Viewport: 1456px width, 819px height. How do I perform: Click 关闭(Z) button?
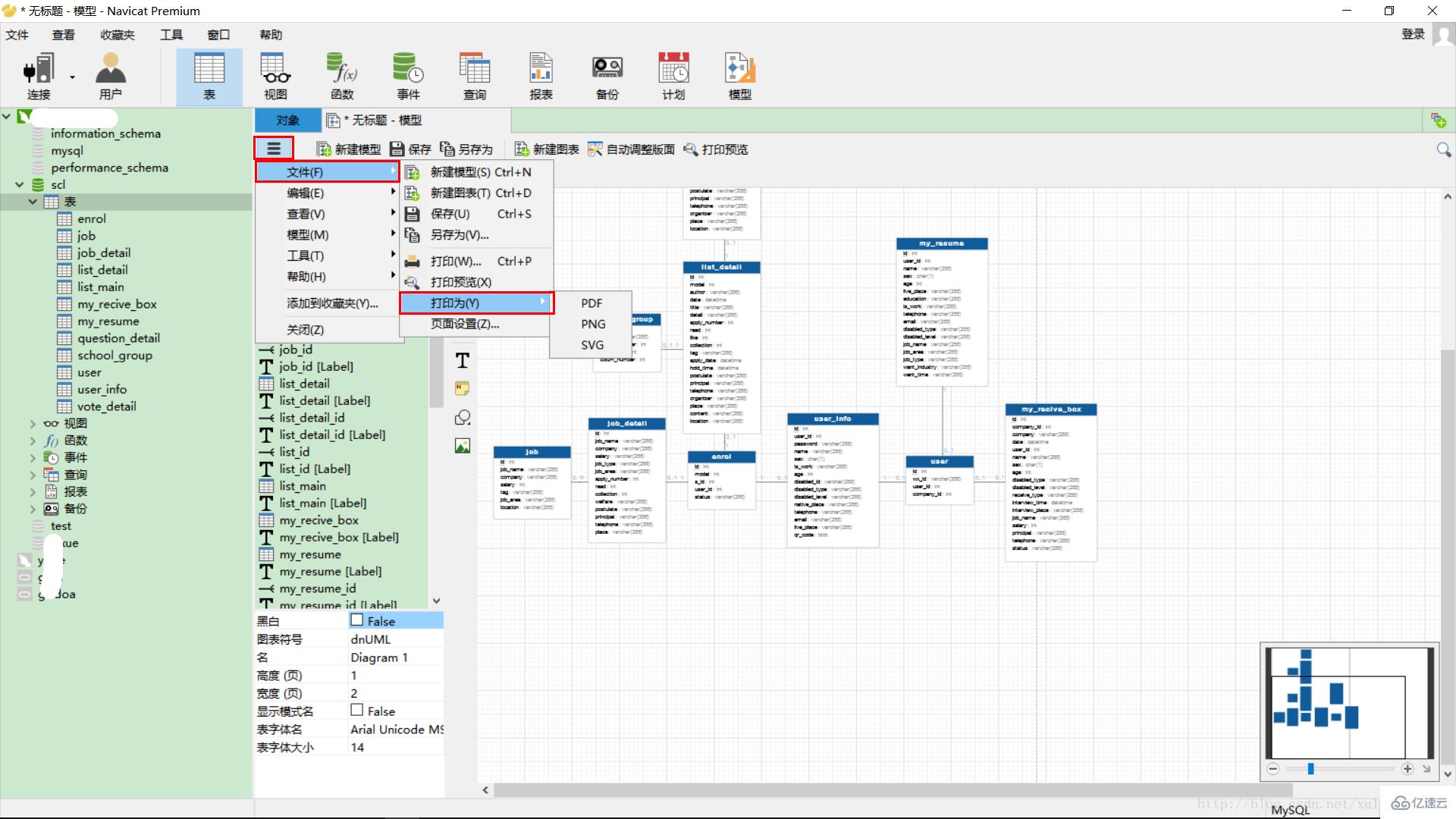303,330
